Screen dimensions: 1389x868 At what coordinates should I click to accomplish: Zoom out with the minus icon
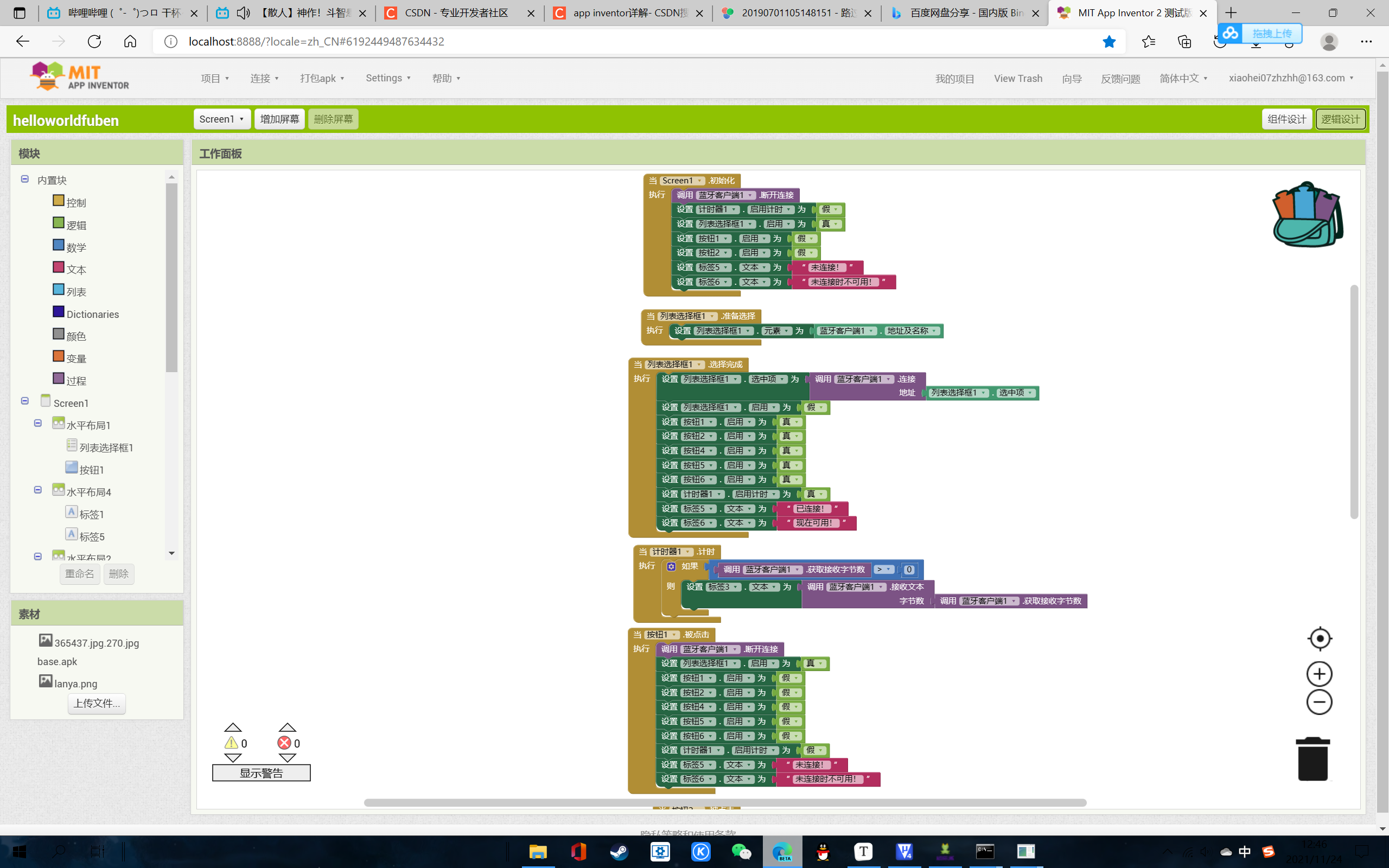1319,702
